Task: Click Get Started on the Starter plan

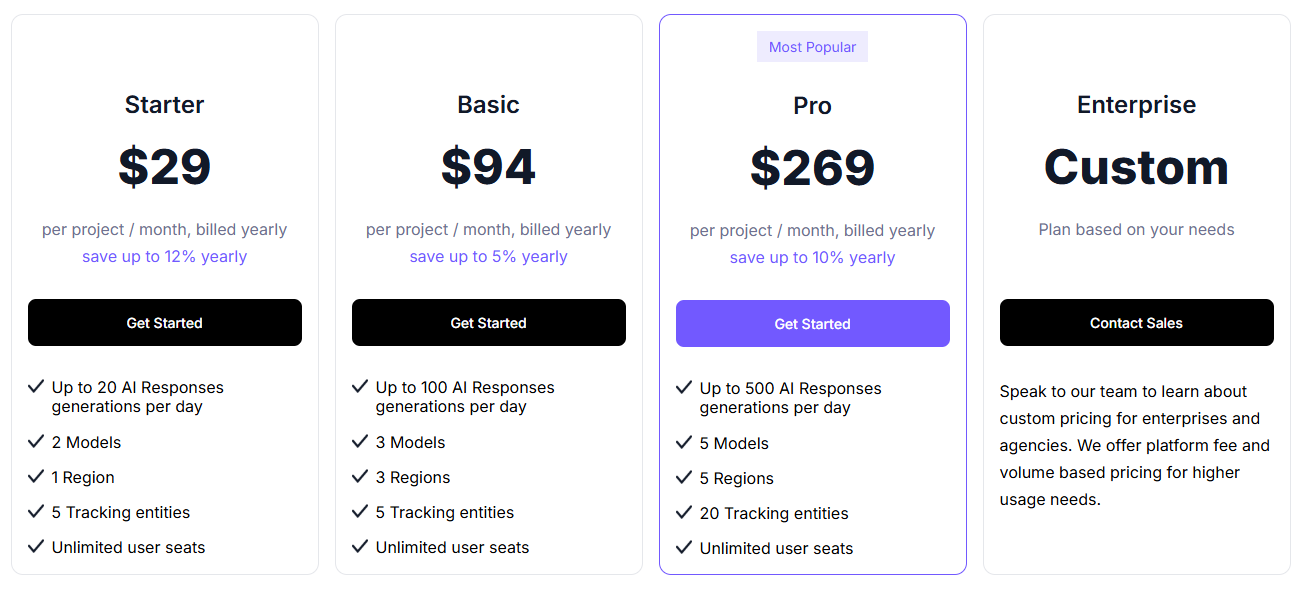Action: 164,322
